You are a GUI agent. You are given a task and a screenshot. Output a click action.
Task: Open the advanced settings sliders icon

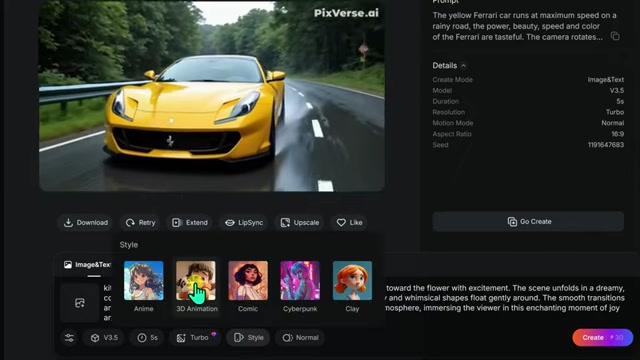click(x=69, y=338)
